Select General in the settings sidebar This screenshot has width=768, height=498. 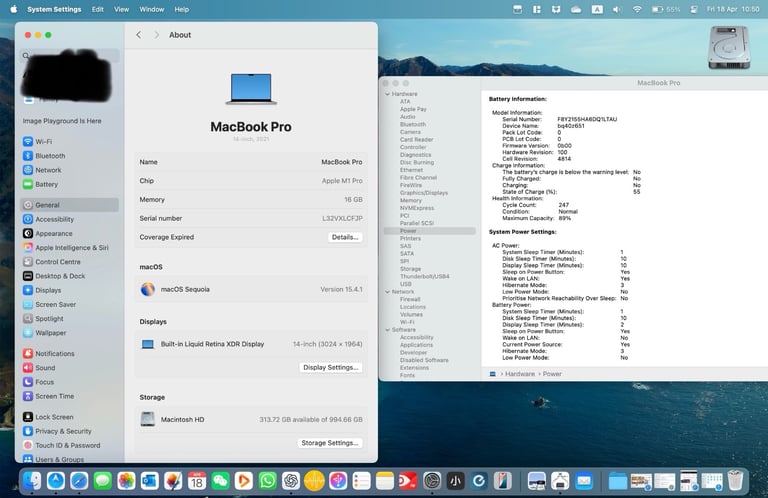point(69,205)
